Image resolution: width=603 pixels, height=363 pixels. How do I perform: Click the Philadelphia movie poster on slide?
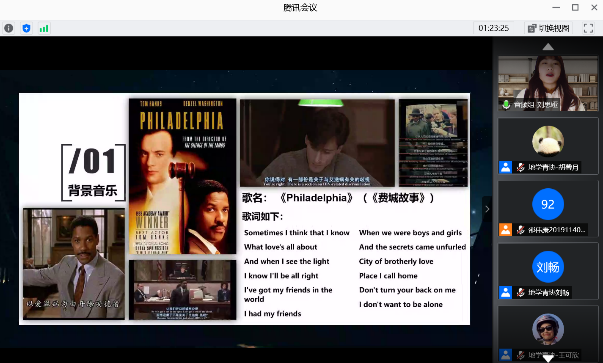[182, 177]
